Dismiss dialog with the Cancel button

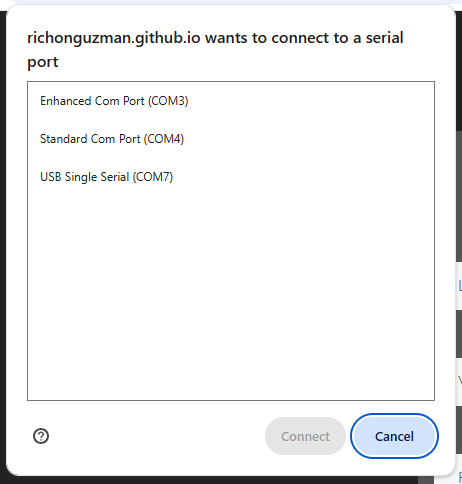tap(394, 436)
